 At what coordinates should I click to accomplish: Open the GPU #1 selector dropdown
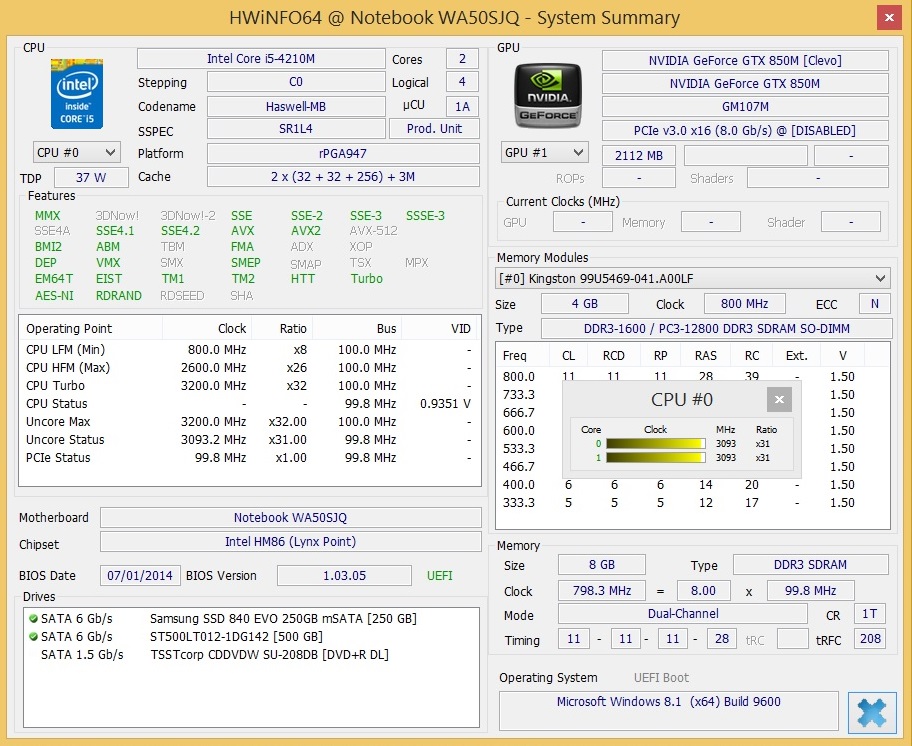coord(544,153)
